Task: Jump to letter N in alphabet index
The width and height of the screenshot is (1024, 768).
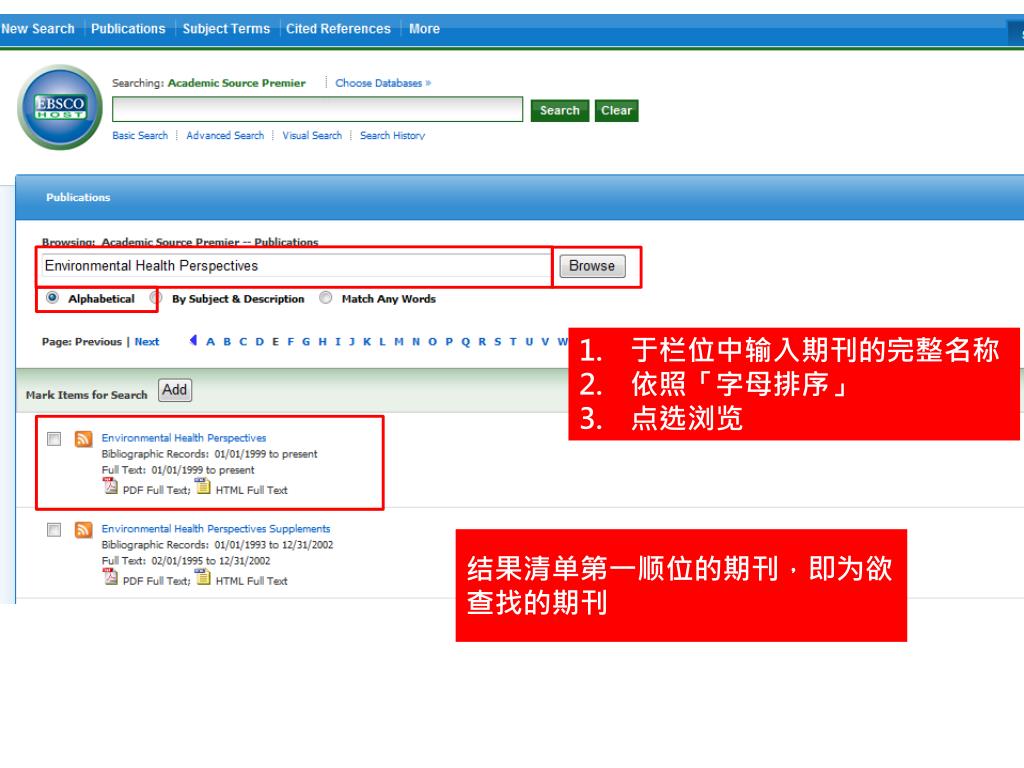Action: tap(416, 342)
